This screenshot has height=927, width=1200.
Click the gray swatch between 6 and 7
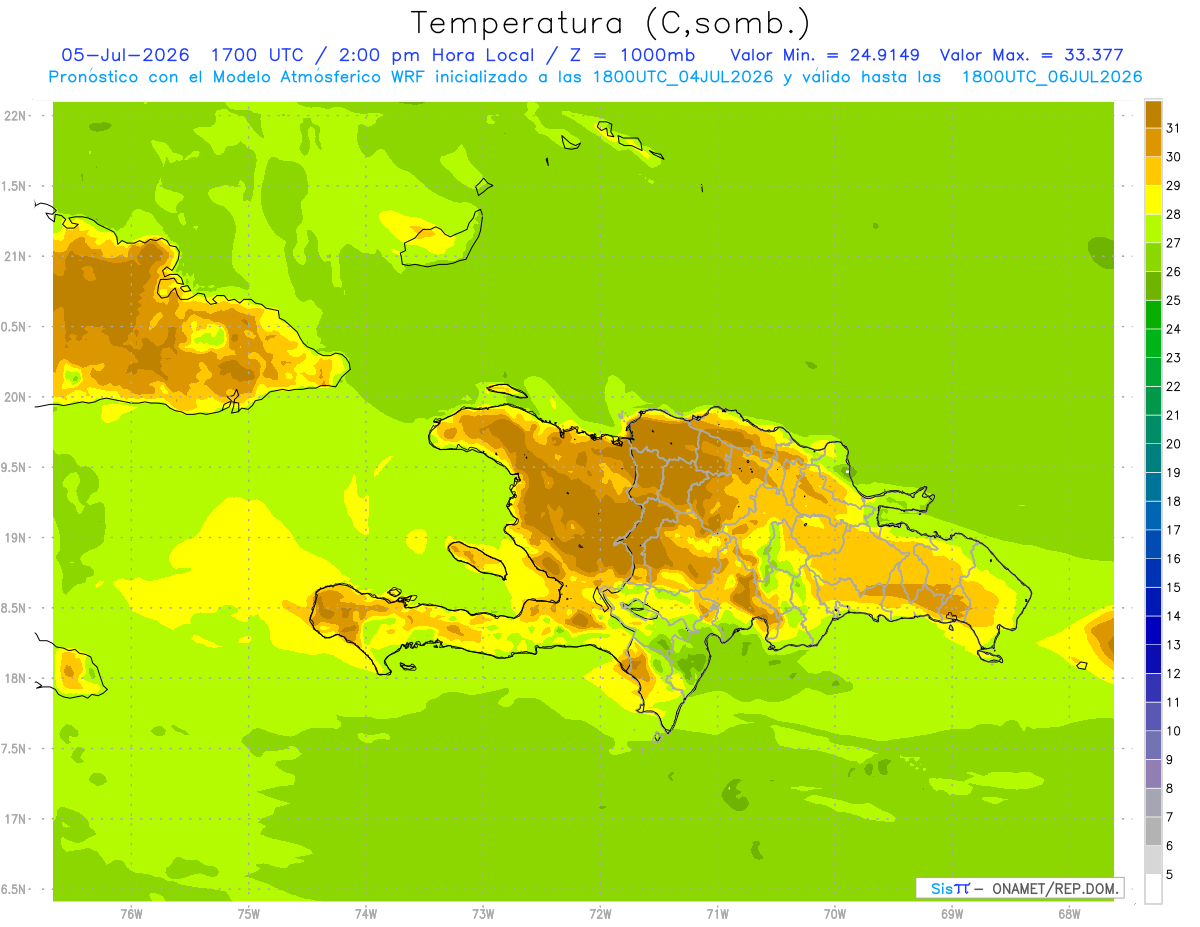tap(1153, 831)
